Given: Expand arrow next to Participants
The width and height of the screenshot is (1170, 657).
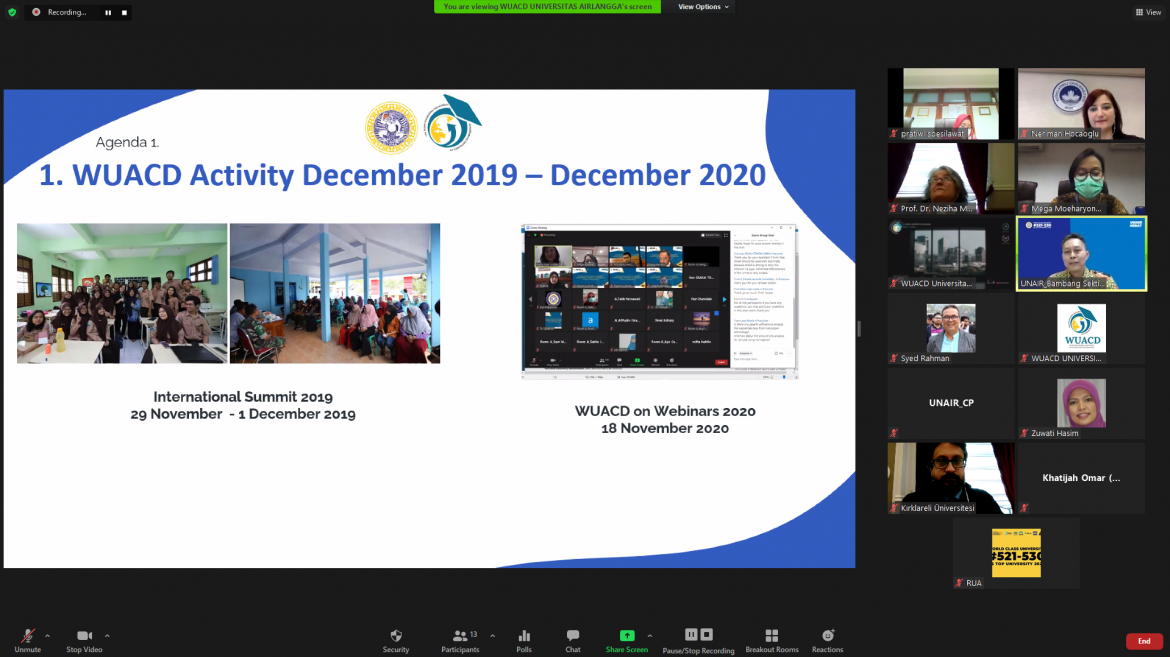Looking at the screenshot, I should pos(492,636).
